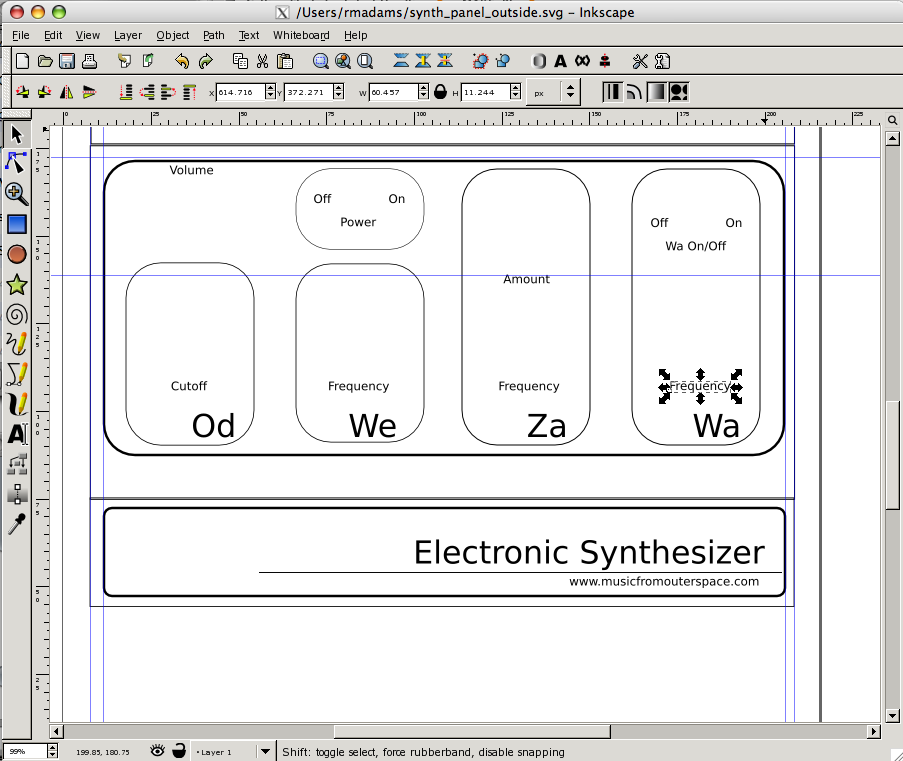Toggle the width/height lock ratio icon
Screen dimensions: 903x761
coord(440,91)
